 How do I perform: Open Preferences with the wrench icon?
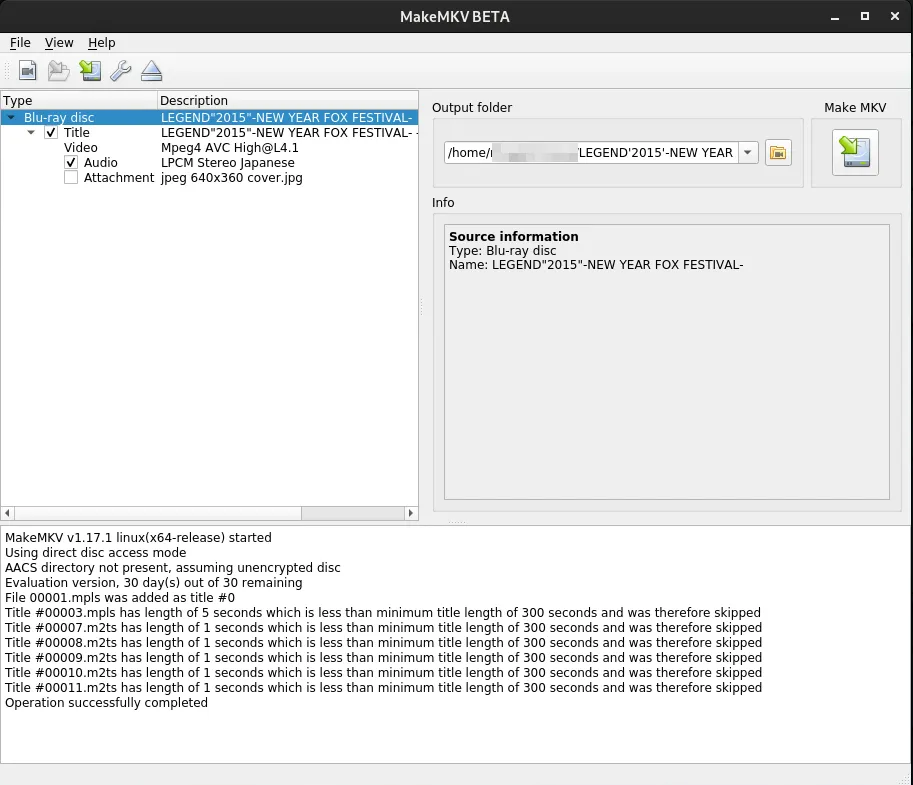pyautogui.click(x=120, y=71)
